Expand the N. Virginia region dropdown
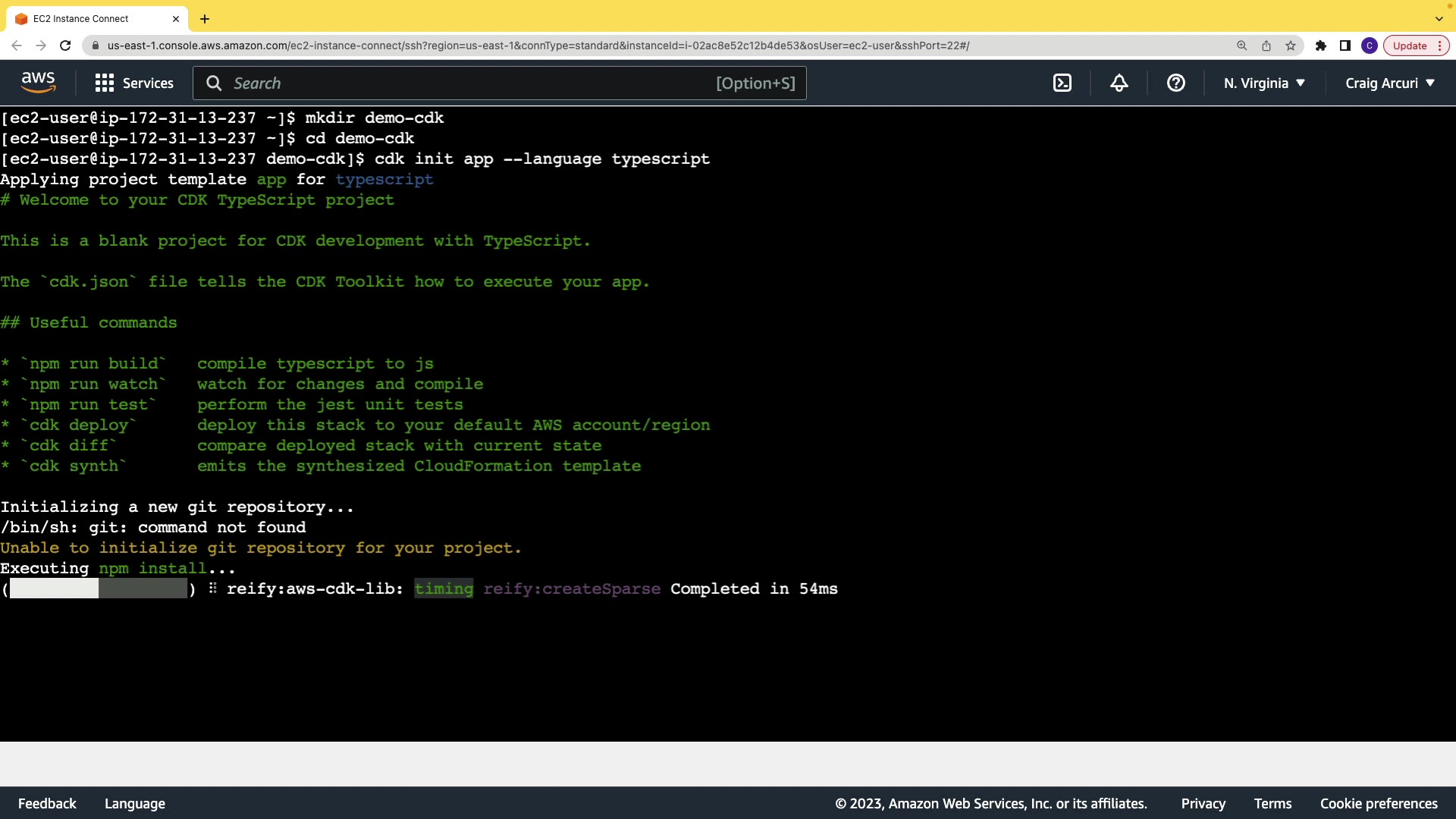This screenshot has height=819, width=1456. click(x=1264, y=83)
